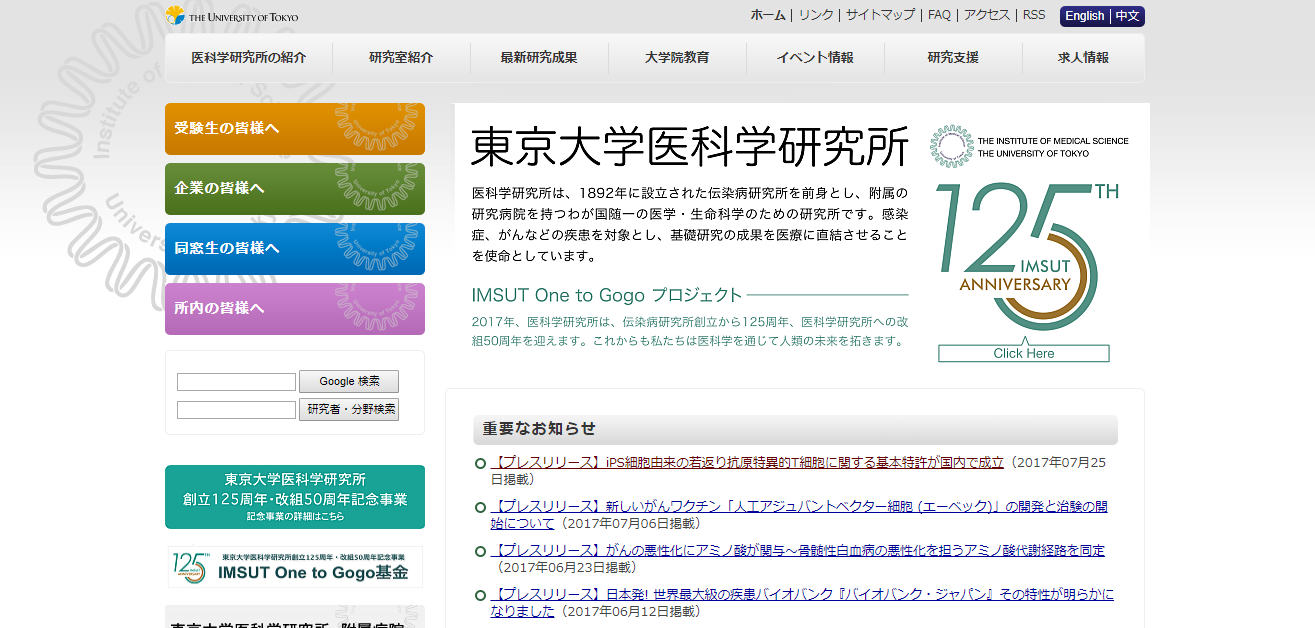Switch language to English
The width and height of the screenshot is (1315, 628).
(x=1084, y=16)
